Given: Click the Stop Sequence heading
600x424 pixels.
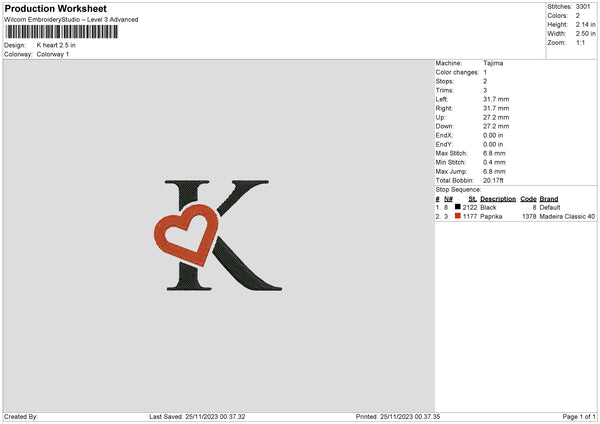Looking at the screenshot, I should tap(458, 190).
